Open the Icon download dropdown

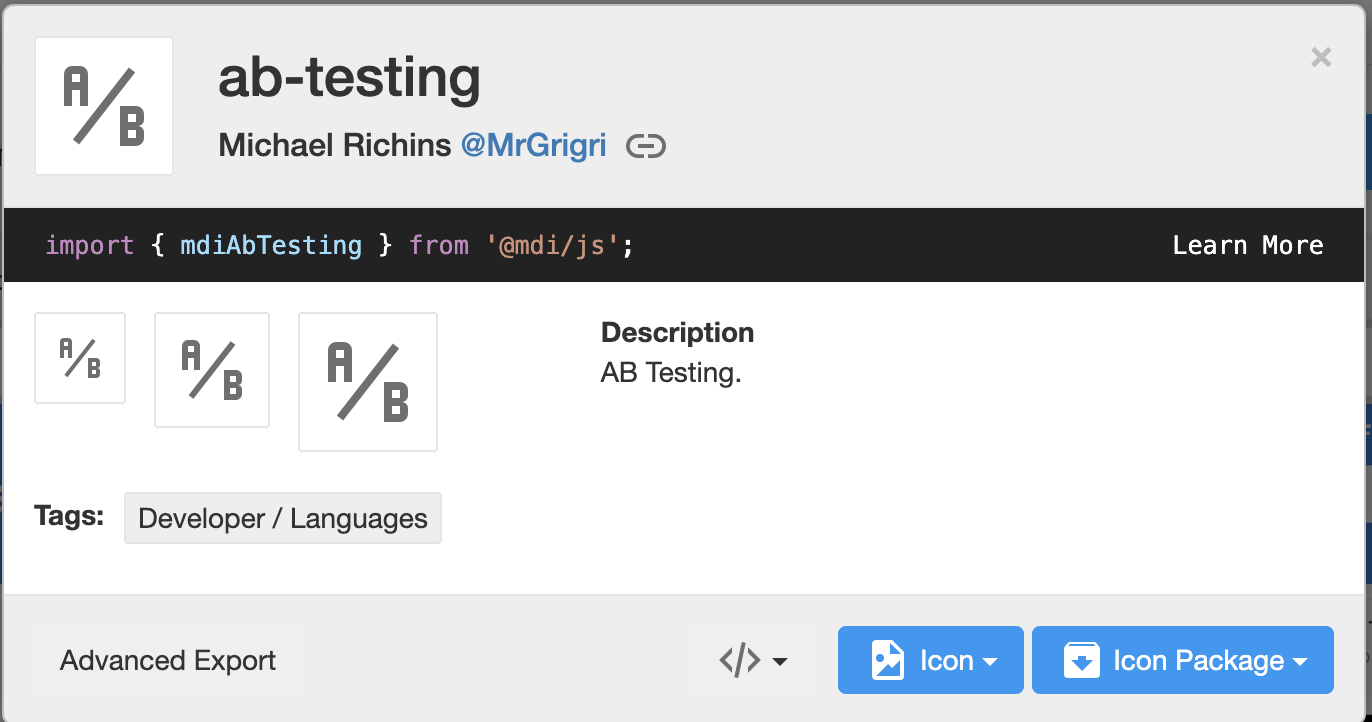(931, 660)
